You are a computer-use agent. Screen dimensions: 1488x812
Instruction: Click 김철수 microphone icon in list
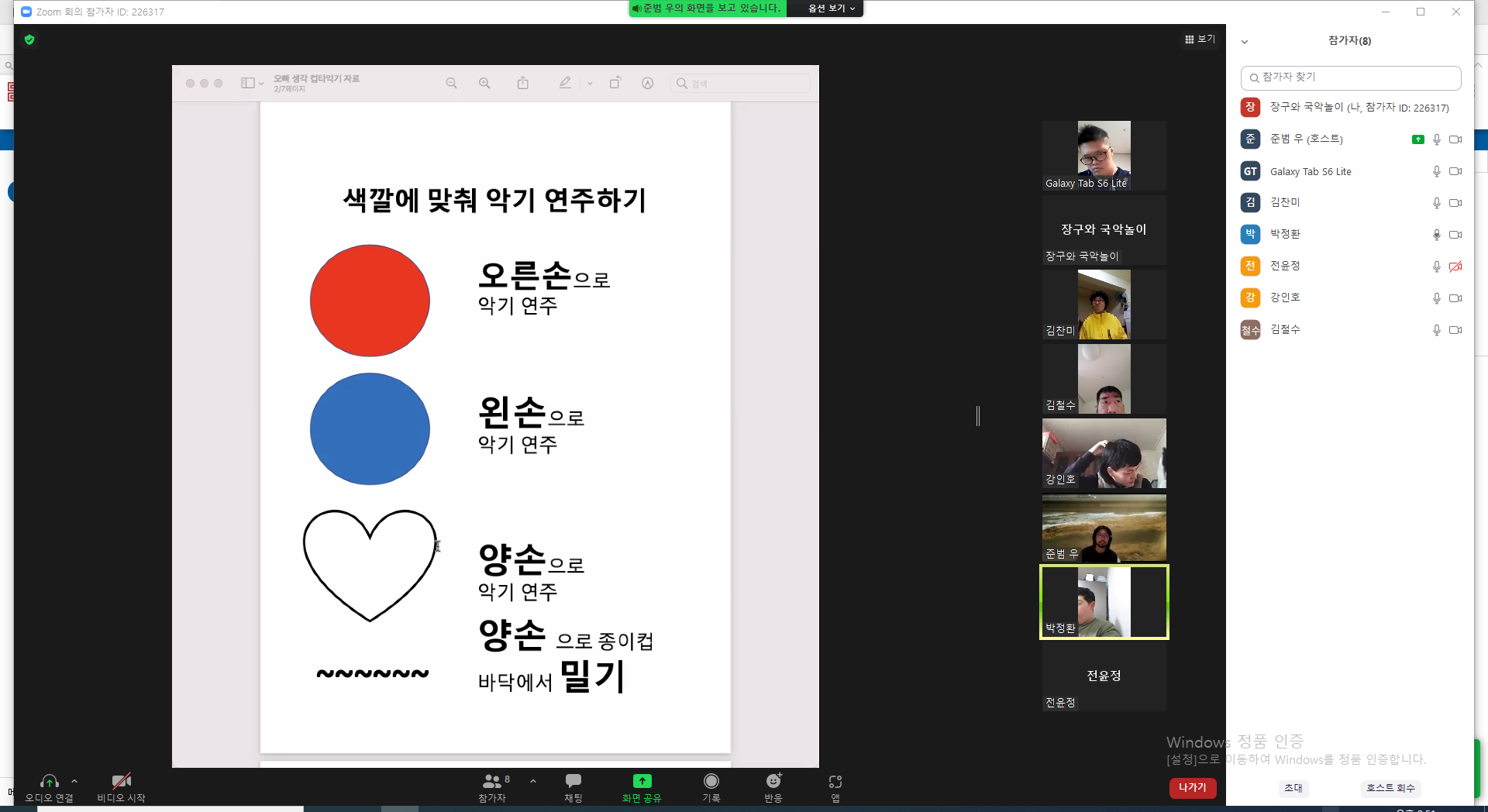[1437, 330]
